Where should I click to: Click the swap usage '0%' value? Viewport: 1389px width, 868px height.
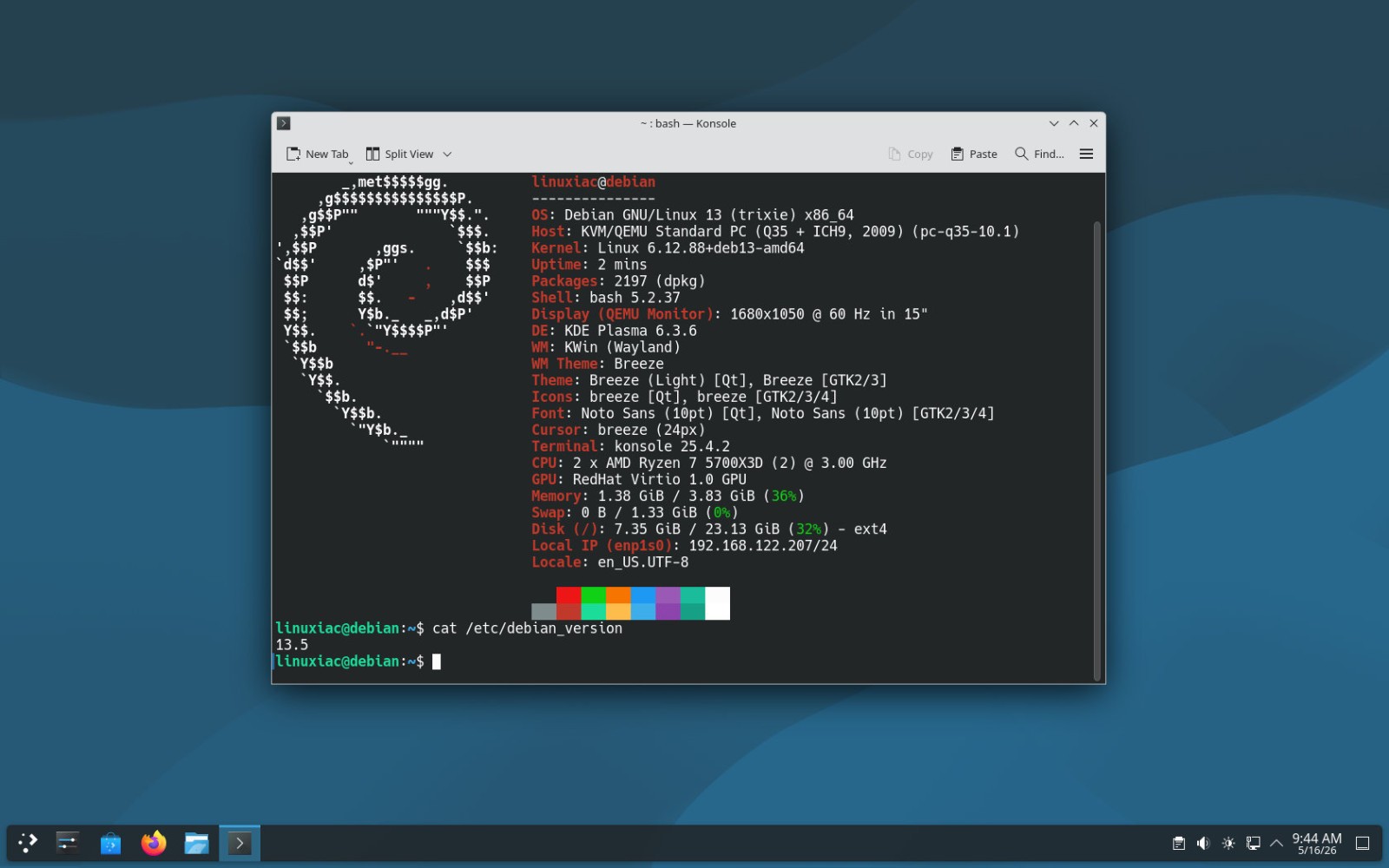(x=722, y=513)
